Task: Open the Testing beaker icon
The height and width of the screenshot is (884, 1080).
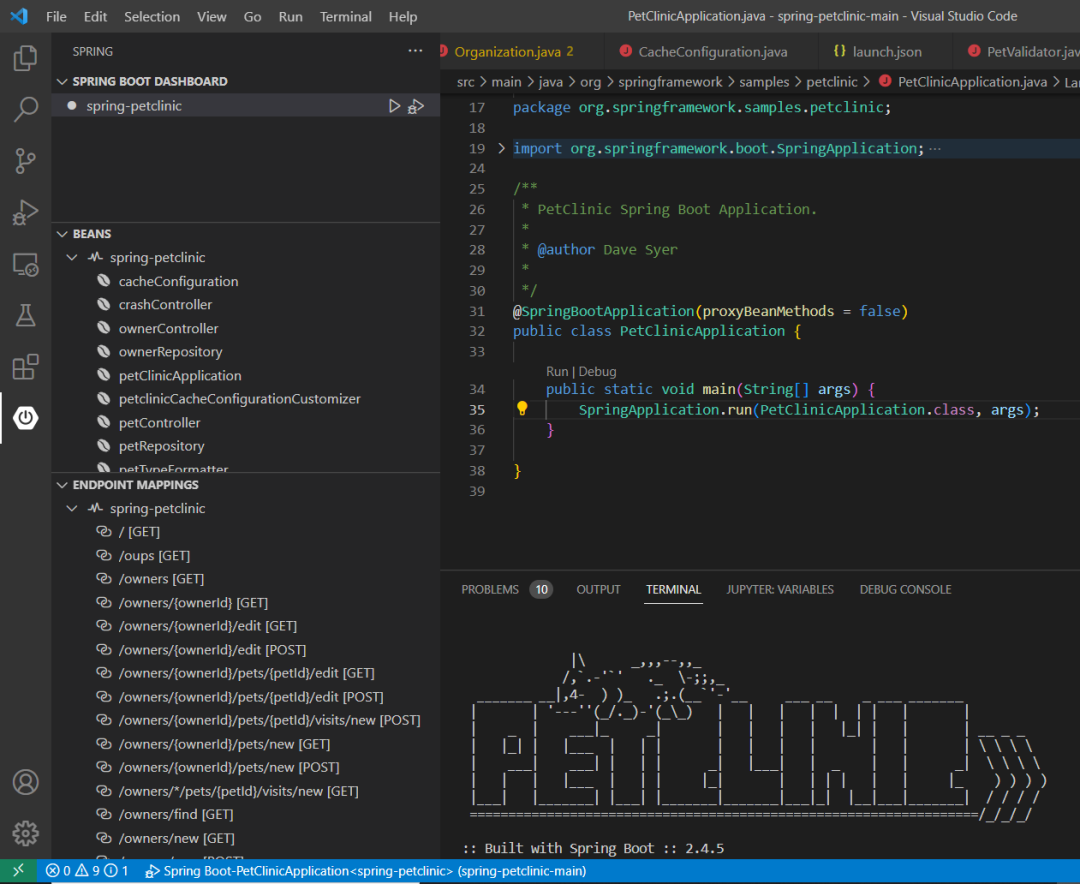Action: [25, 316]
